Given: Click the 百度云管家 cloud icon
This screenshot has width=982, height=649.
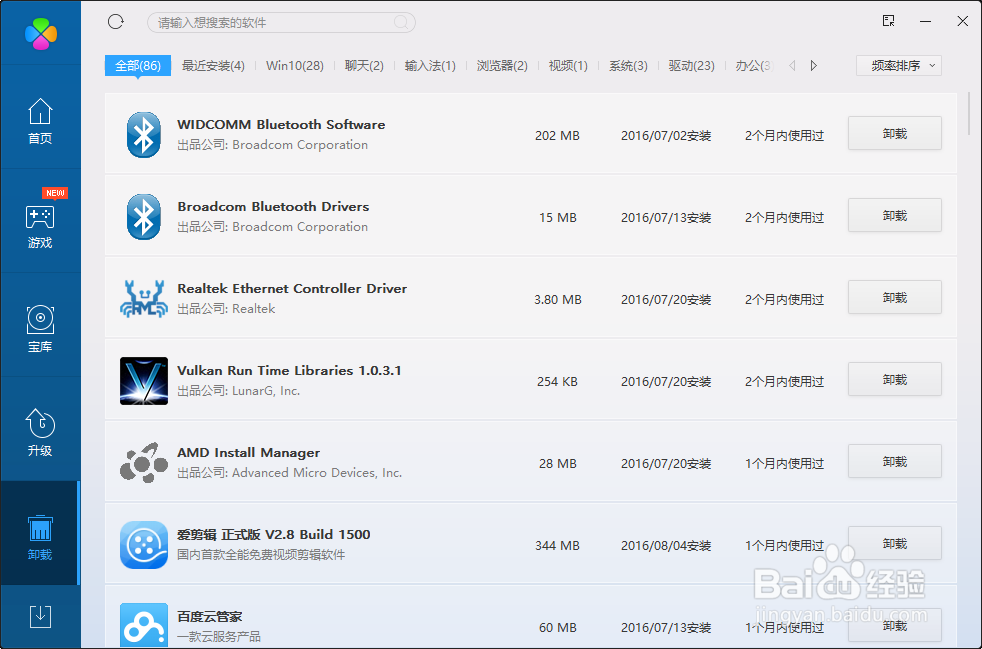Looking at the screenshot, I should point(144,625).
